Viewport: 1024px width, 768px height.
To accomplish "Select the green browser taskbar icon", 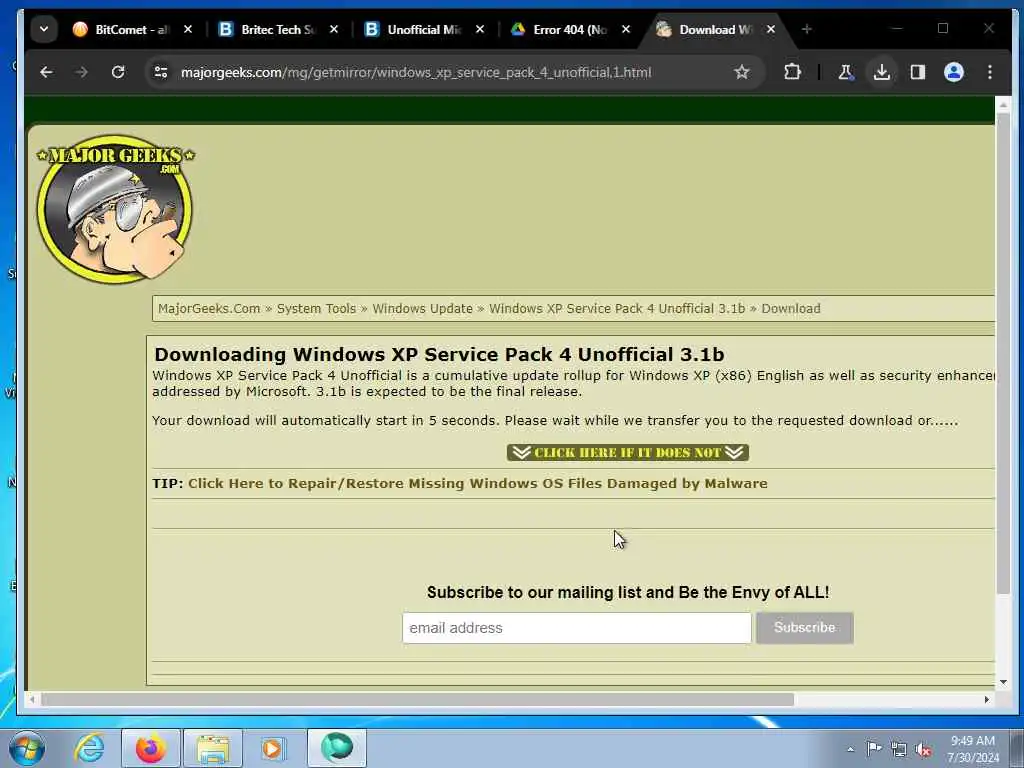I will tap(336, 748).
